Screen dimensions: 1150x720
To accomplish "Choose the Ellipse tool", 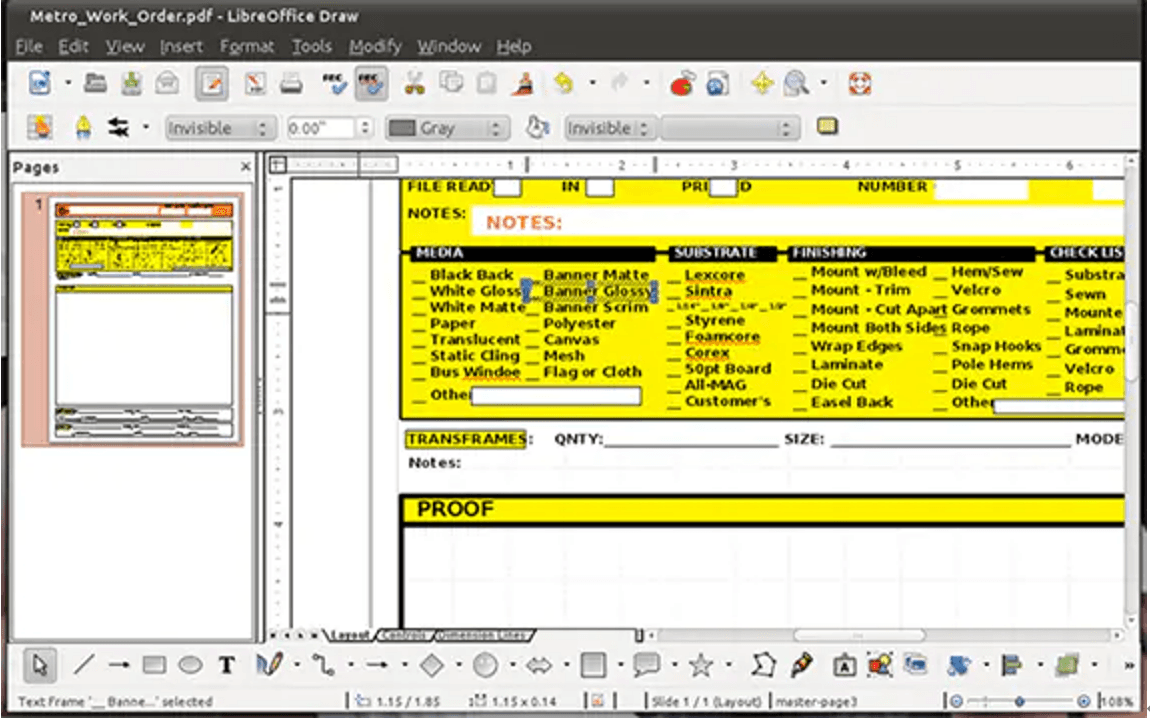I will point(189,663).
